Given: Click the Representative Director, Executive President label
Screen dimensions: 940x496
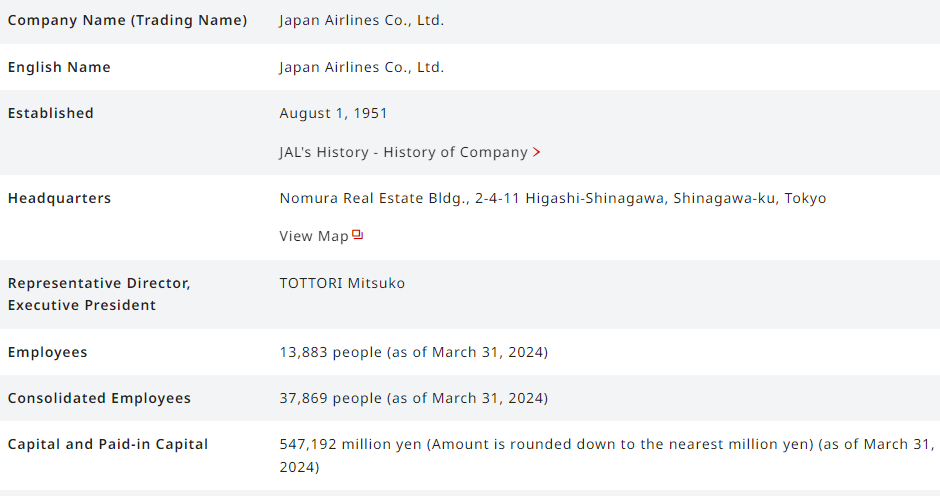Looking at the screenshot, I should (x=99, y=294).
